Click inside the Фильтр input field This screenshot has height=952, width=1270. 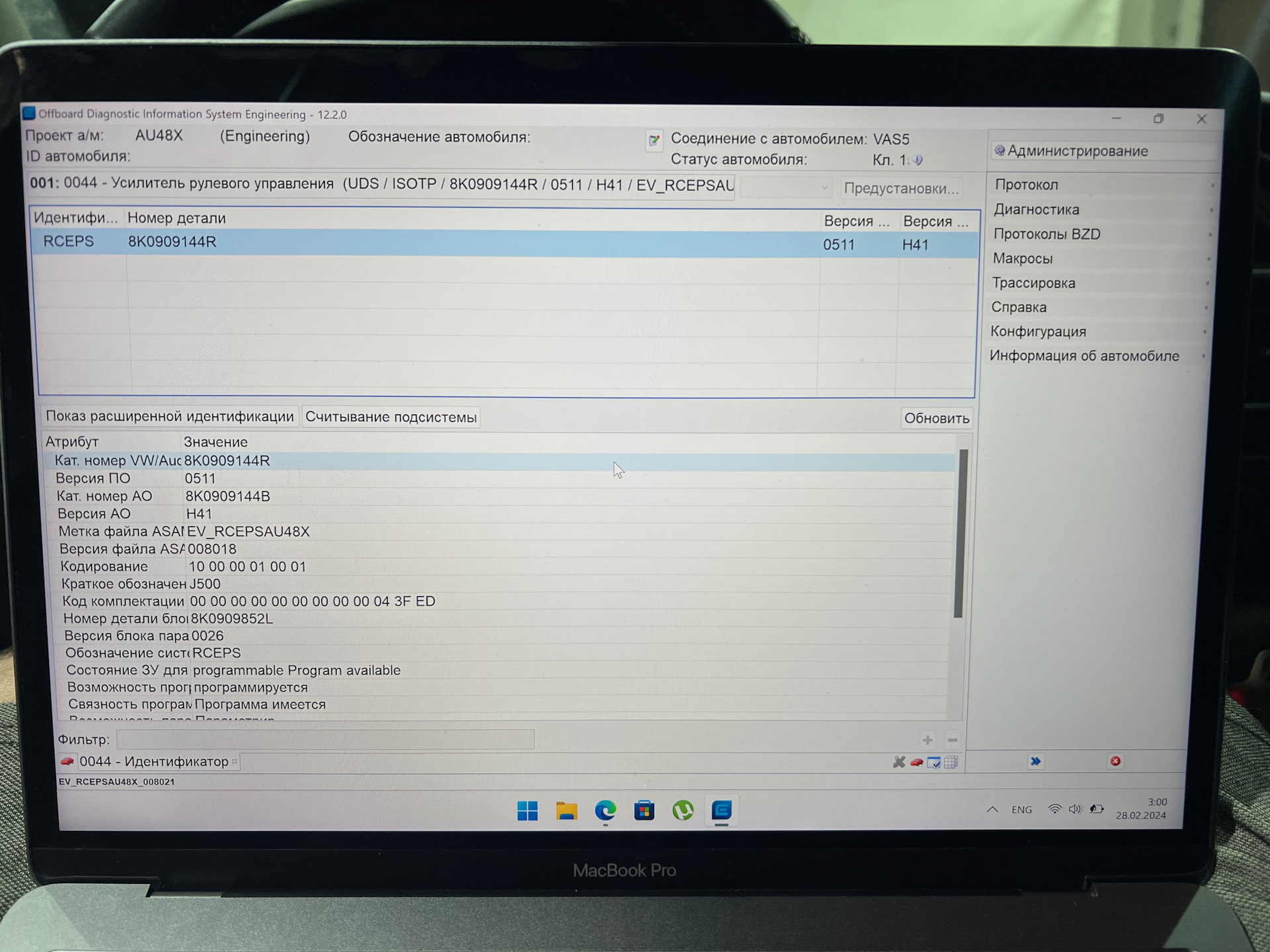[325, 739]
